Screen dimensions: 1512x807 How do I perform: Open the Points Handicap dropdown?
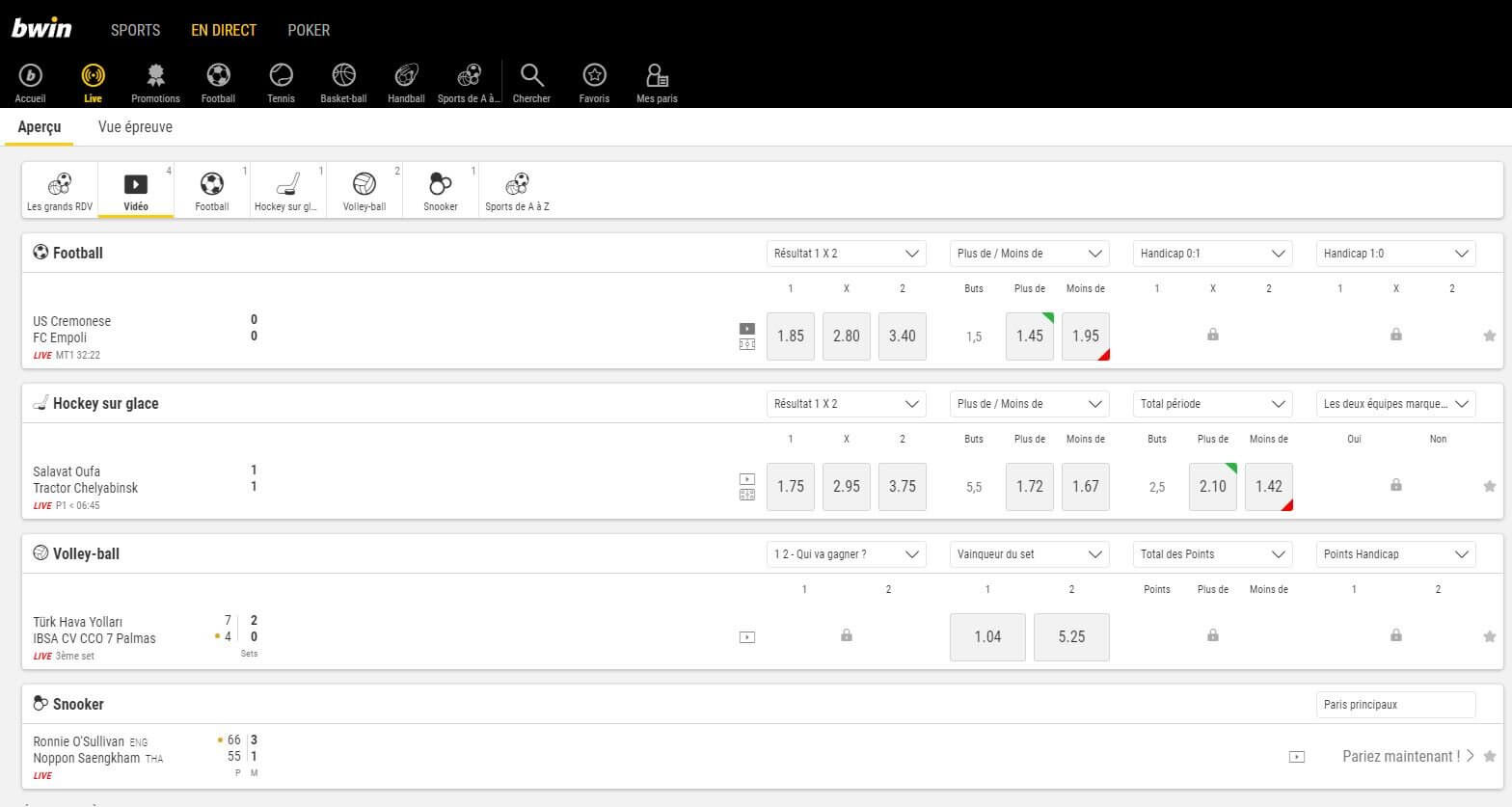point(1396,554)
